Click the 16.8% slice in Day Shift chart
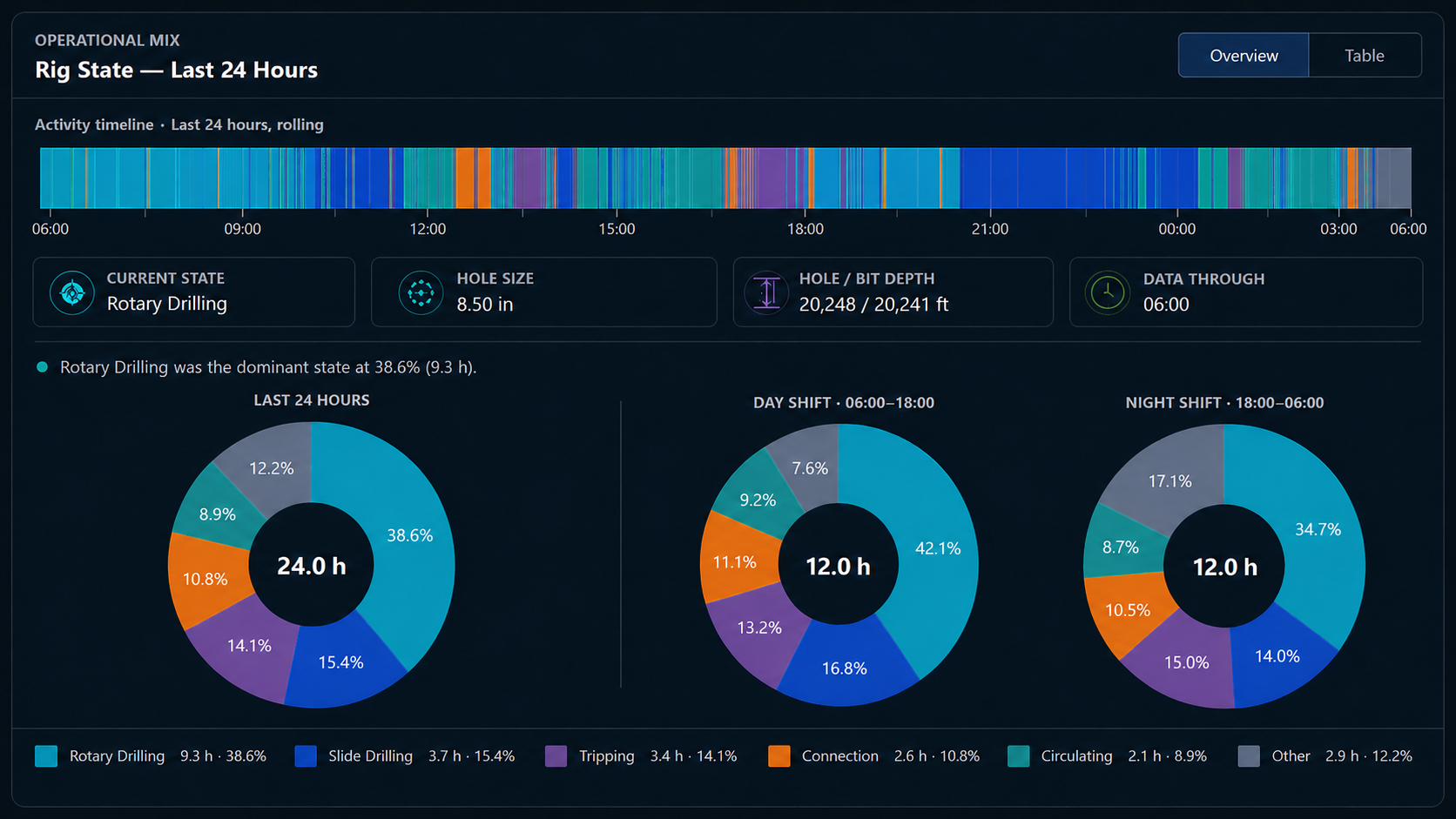Image resolution: width=1456 pixels, height=819 pixels. 844,668
